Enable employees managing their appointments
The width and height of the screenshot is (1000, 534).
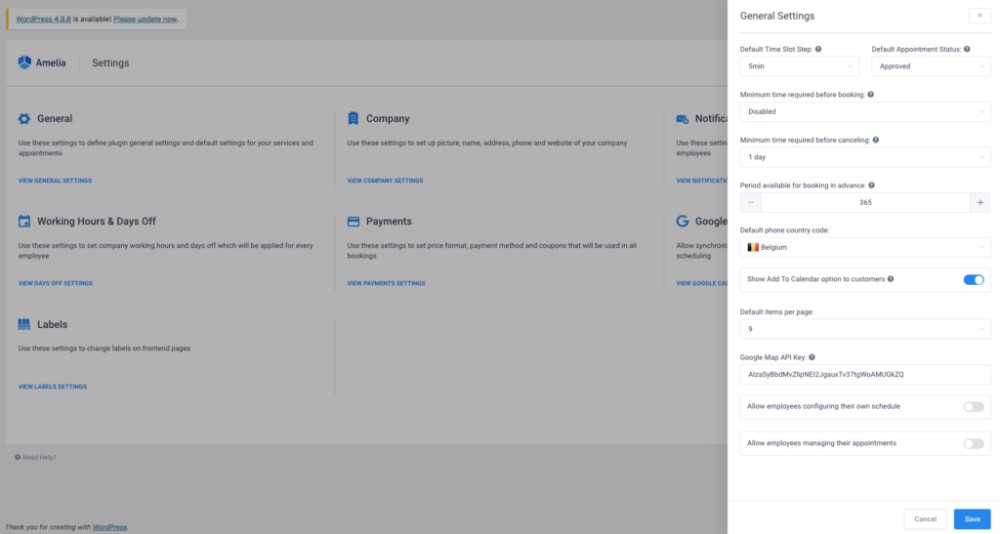tap(973, 444)
